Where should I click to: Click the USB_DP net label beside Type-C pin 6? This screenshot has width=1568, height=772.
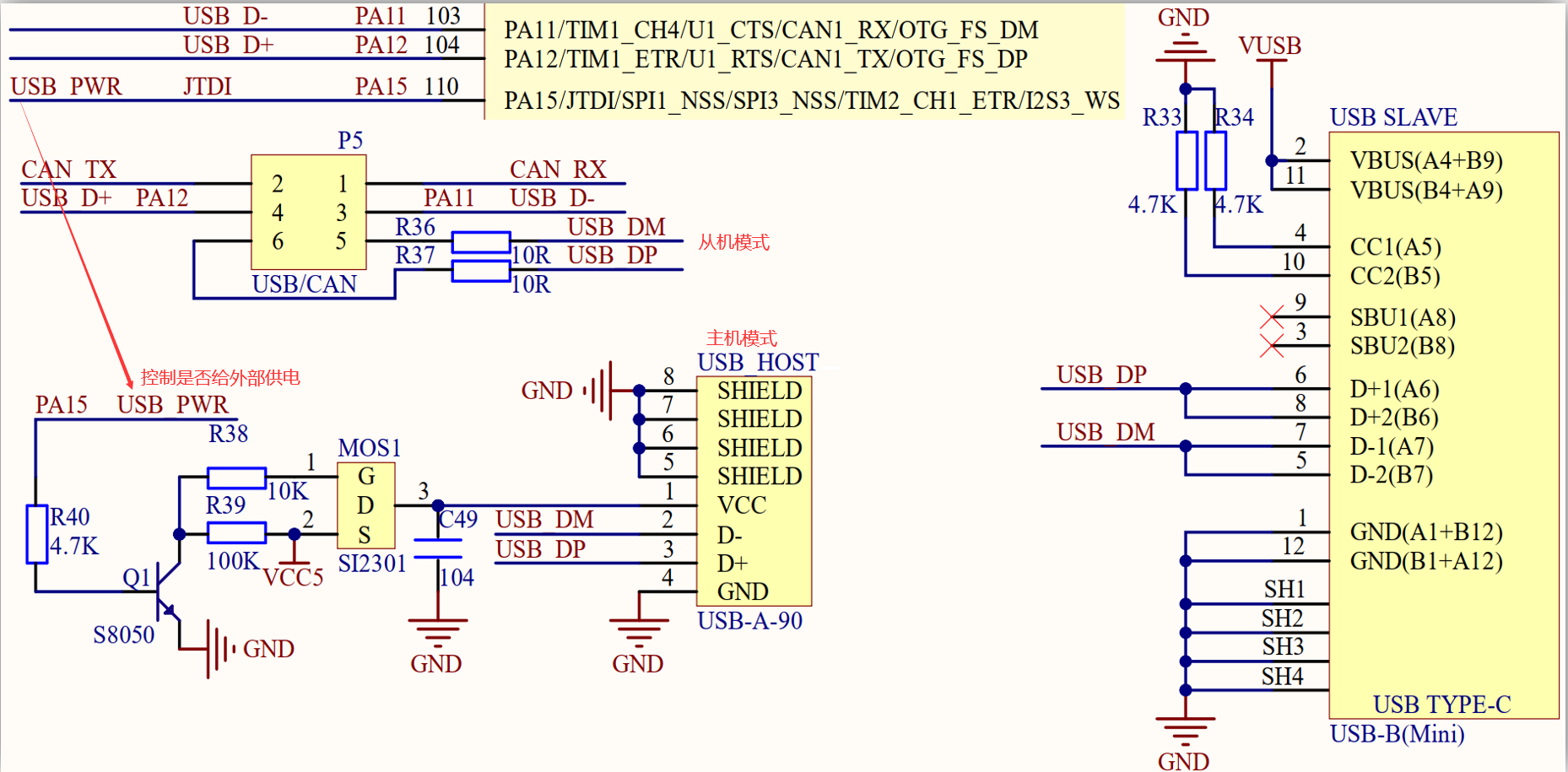[1101, 375]
